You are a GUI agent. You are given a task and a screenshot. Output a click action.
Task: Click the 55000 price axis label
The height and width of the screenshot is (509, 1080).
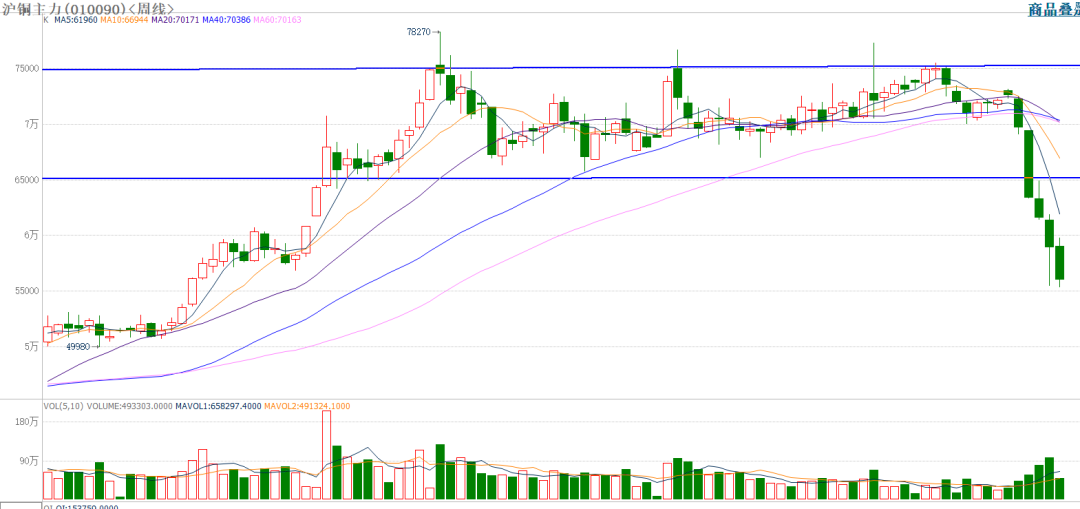point(26,291)
